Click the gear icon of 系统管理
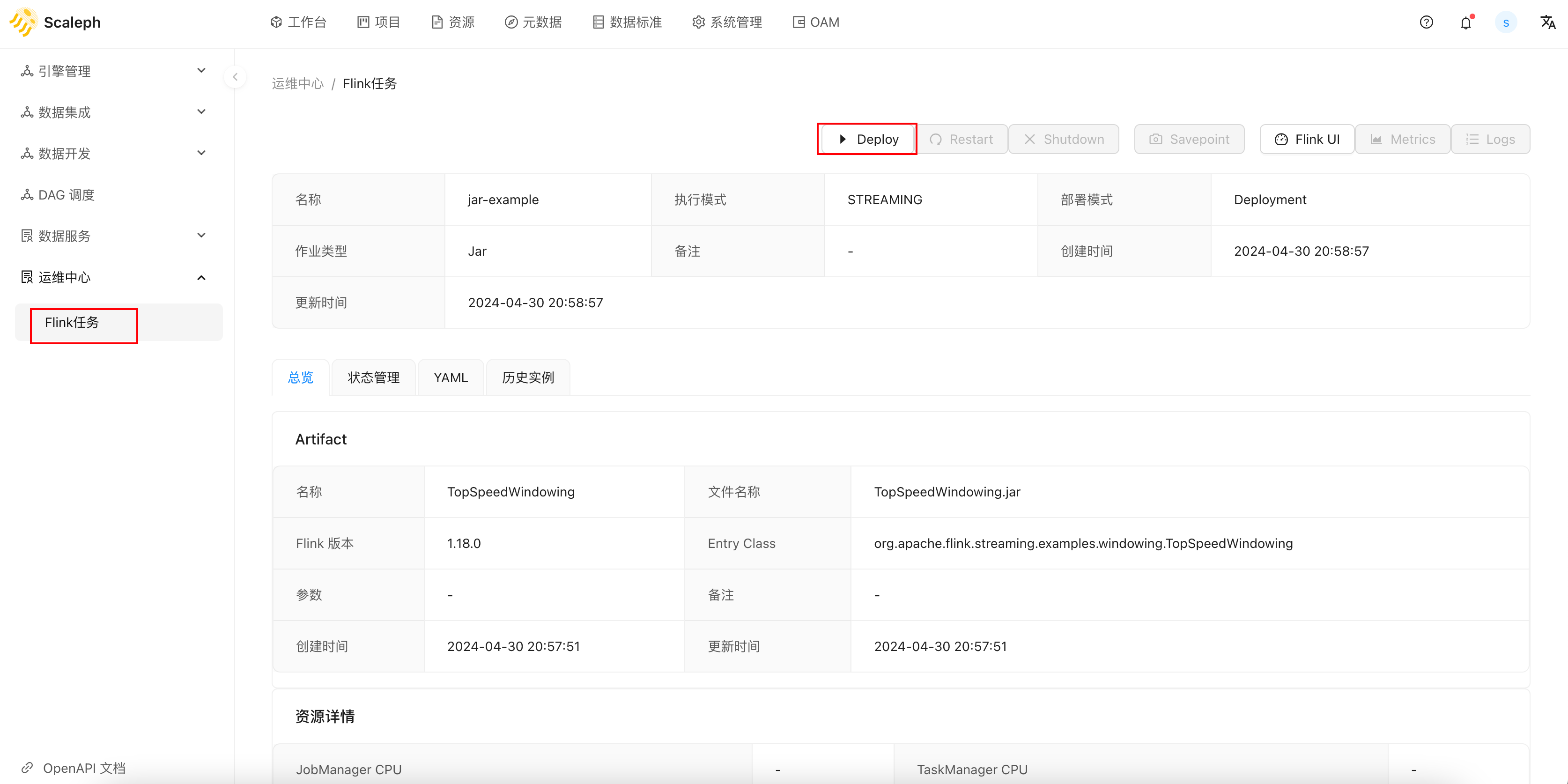This screenshot has height=784, width=1568. click(698, 22)
